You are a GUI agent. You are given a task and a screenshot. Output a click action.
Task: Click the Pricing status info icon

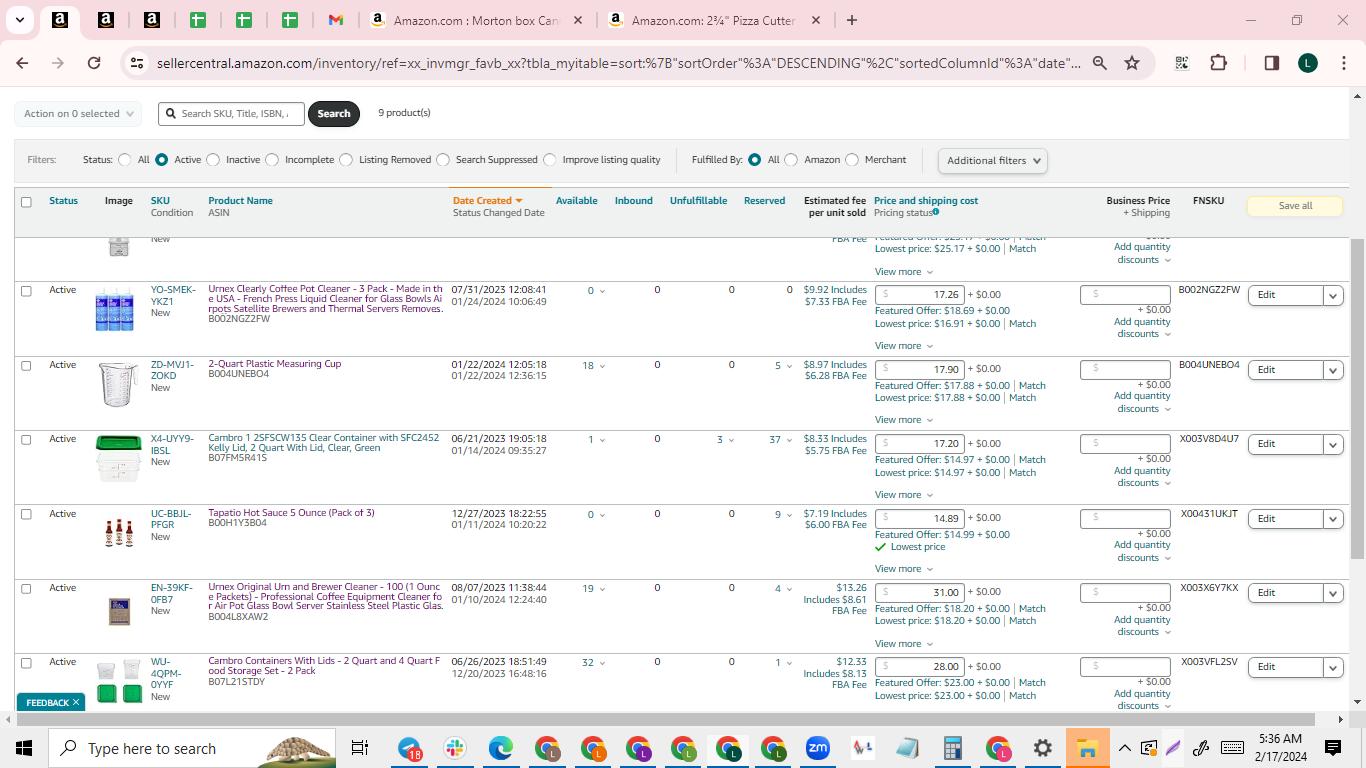936,212
